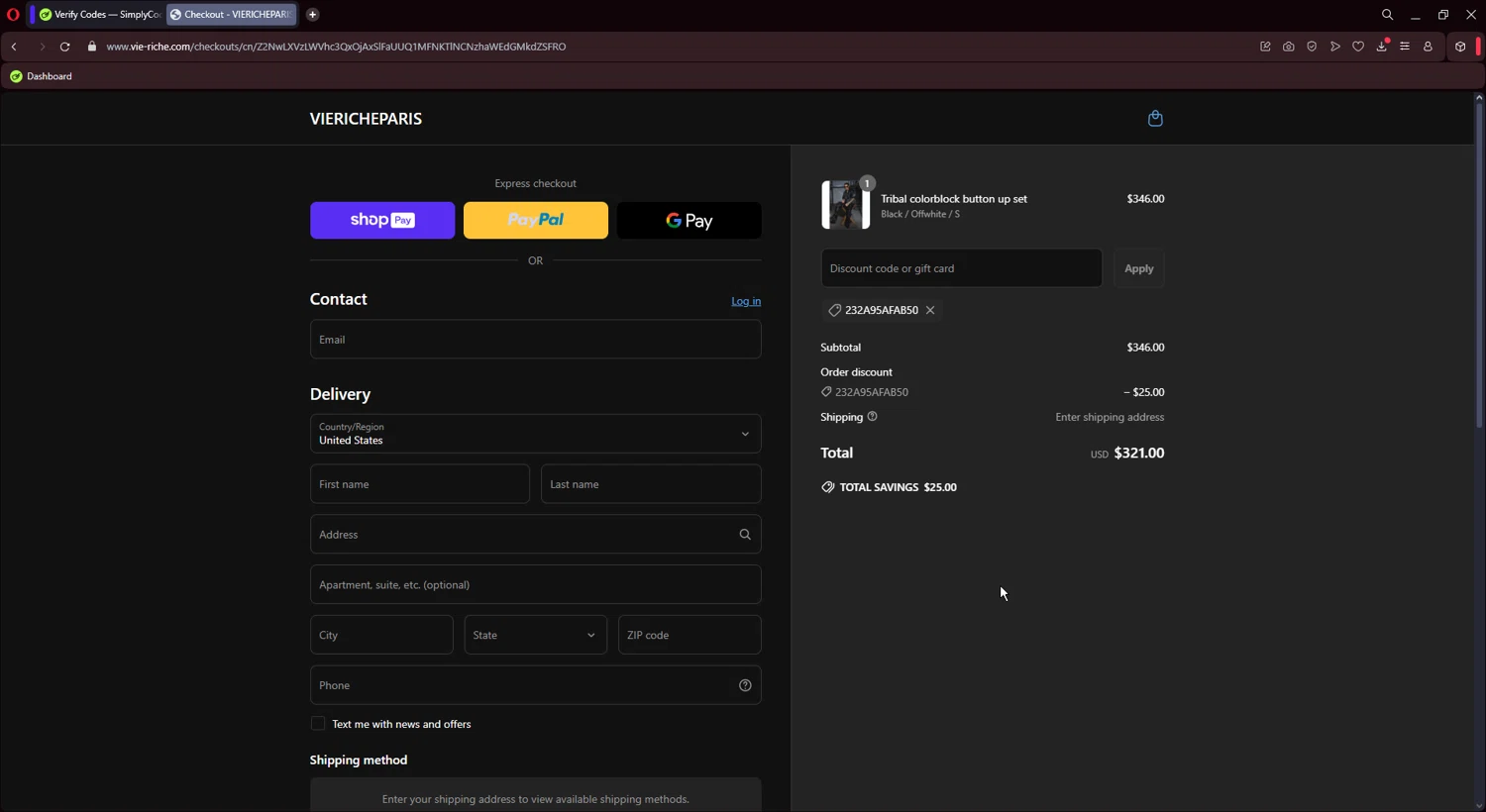Open the privacy shield icon
The image size is (1486, 812).
click(x=1312, y=47)
